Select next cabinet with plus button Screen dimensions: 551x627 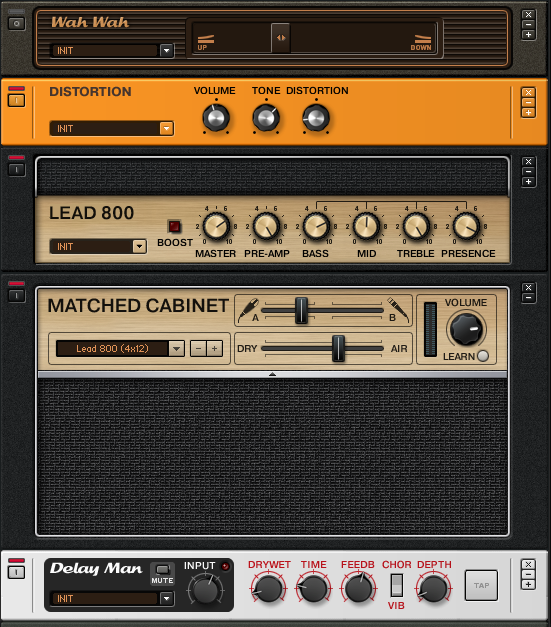pyautogui.click(x=215, y=349)
